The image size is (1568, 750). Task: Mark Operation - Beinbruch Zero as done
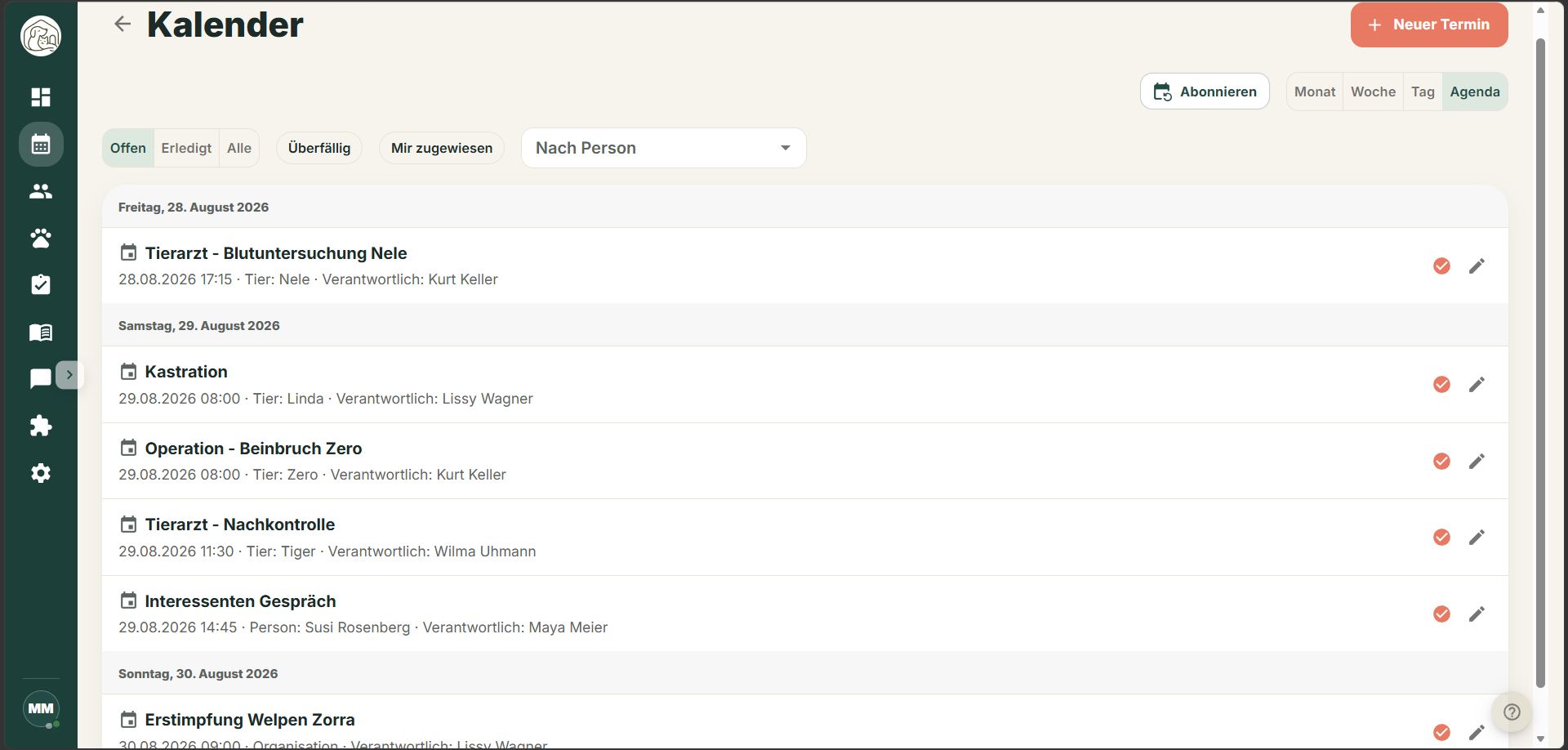(x=1441, y=461)
